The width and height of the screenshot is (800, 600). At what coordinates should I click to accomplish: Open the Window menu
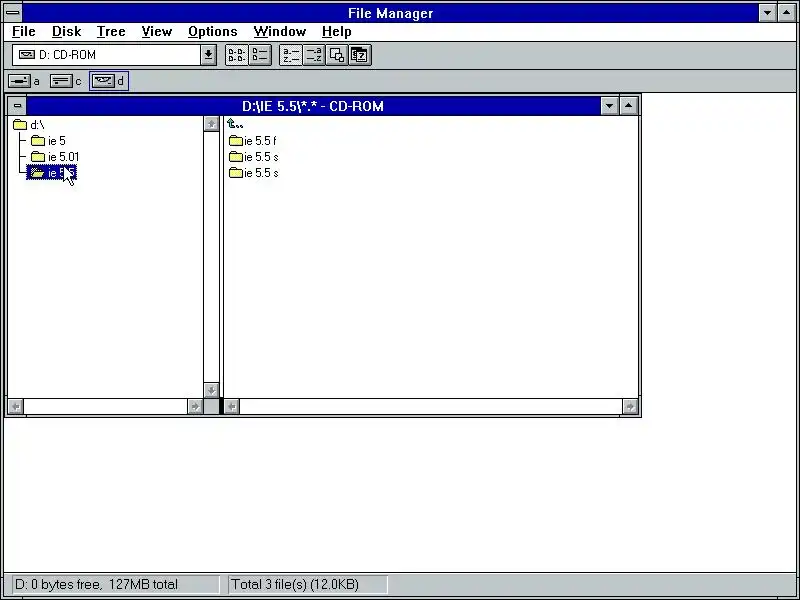pos(280,32)
